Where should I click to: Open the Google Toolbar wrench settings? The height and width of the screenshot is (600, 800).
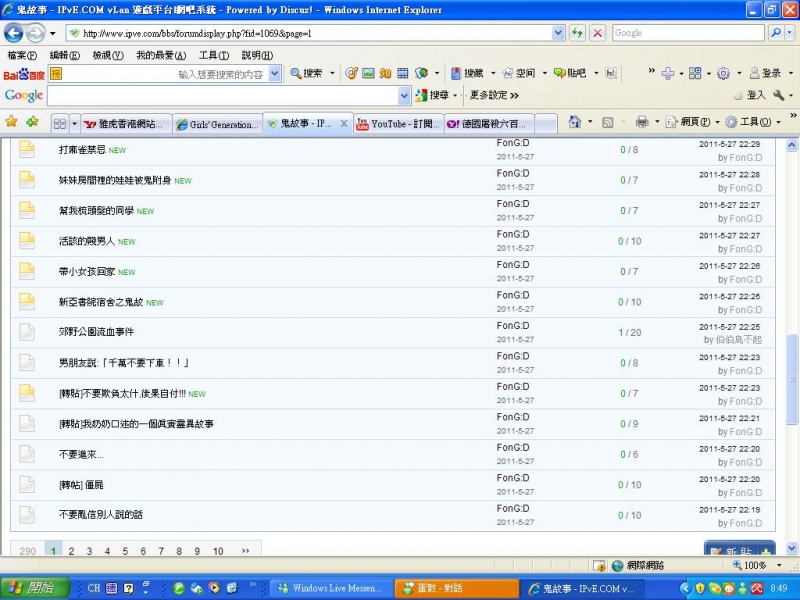click(x=778, y=95)
